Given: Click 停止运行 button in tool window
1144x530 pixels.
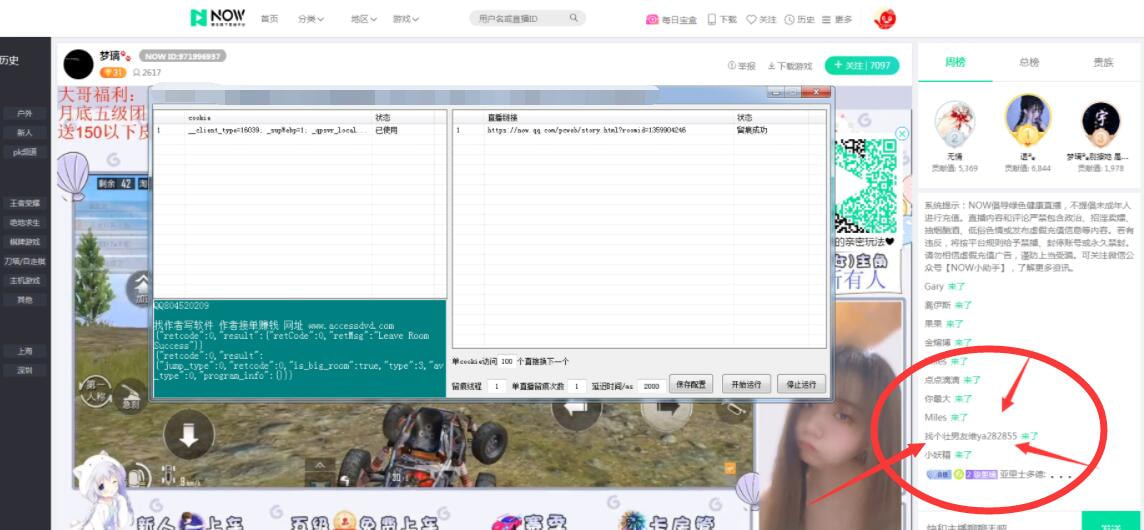Looking at the screenshot, I should click(x=801, y=384).
